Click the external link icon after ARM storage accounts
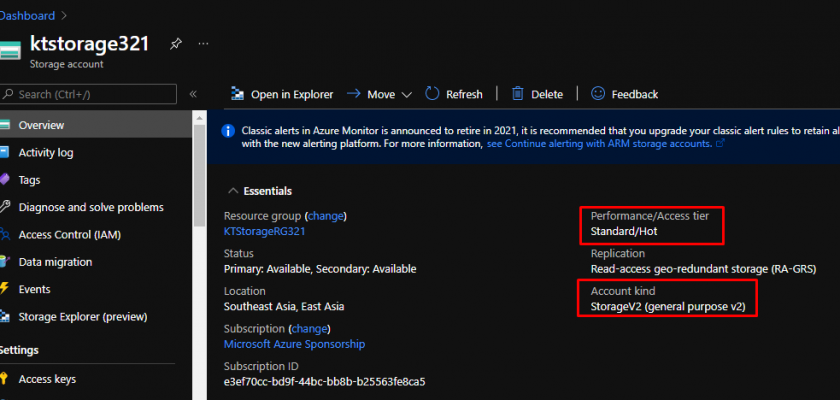The image size is (840, 400). point(721,144)
